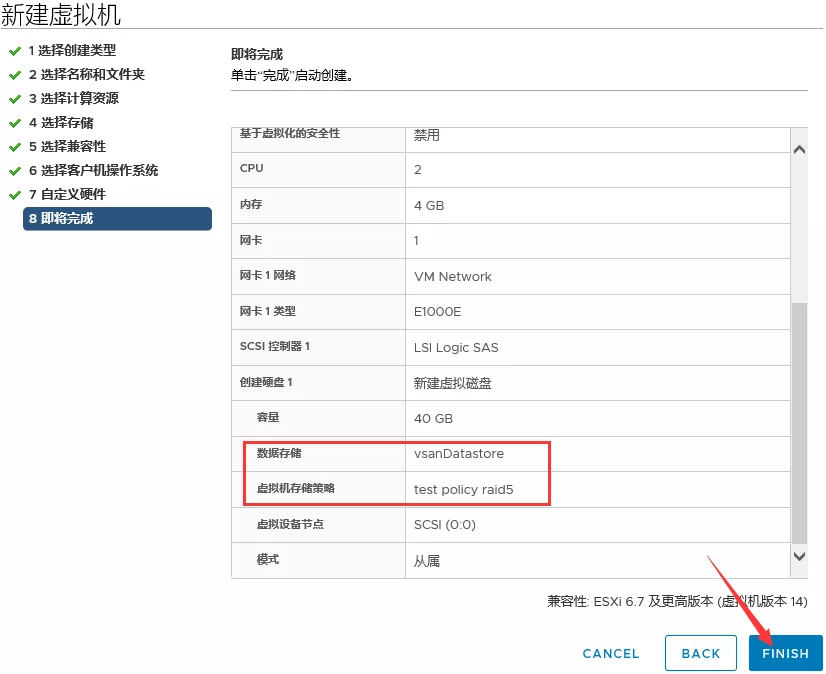Click the BACK button
Screen dimensions: 826x674
coord(700,653)
